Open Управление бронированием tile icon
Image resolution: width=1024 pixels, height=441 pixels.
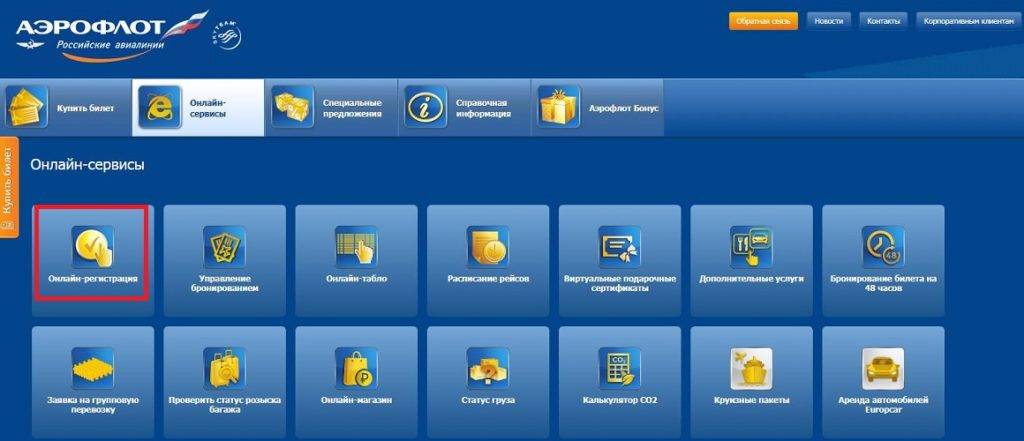pyautogui.click(x=224, y=245)
